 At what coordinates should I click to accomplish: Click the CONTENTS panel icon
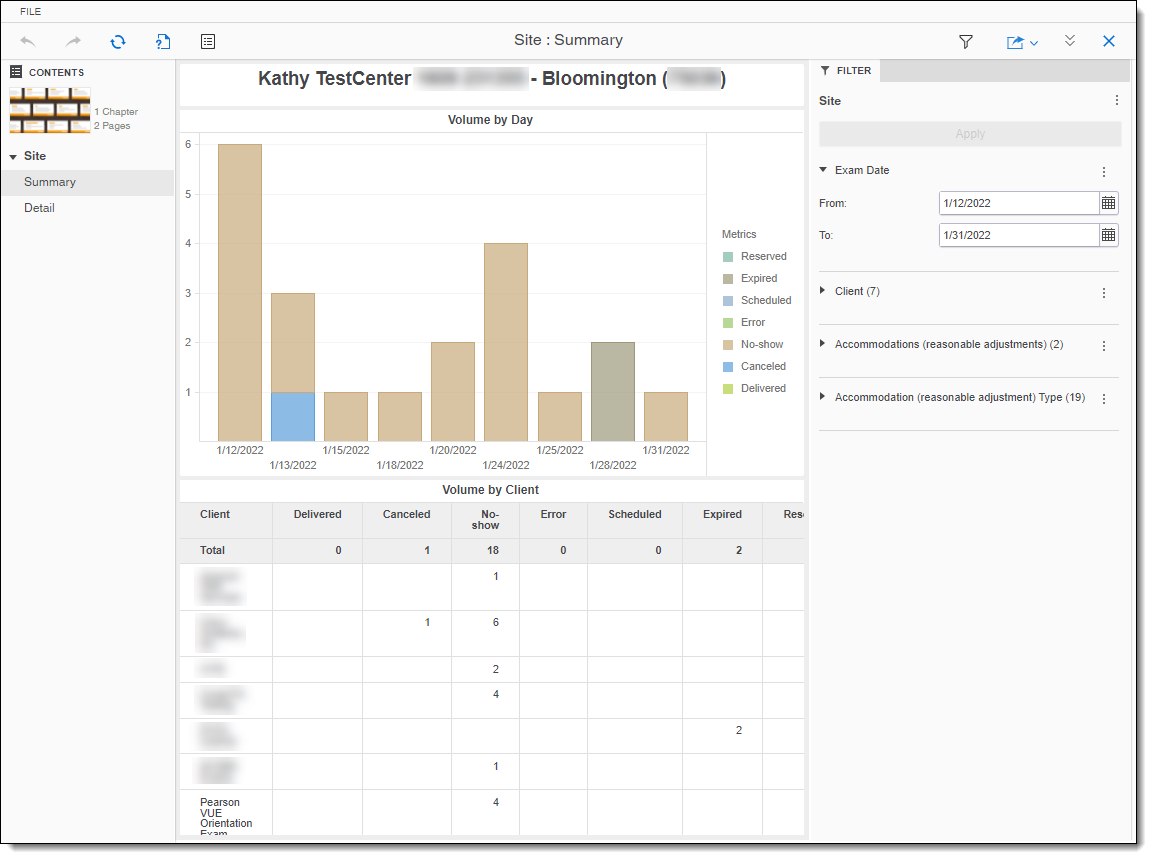tap(15, 72)
